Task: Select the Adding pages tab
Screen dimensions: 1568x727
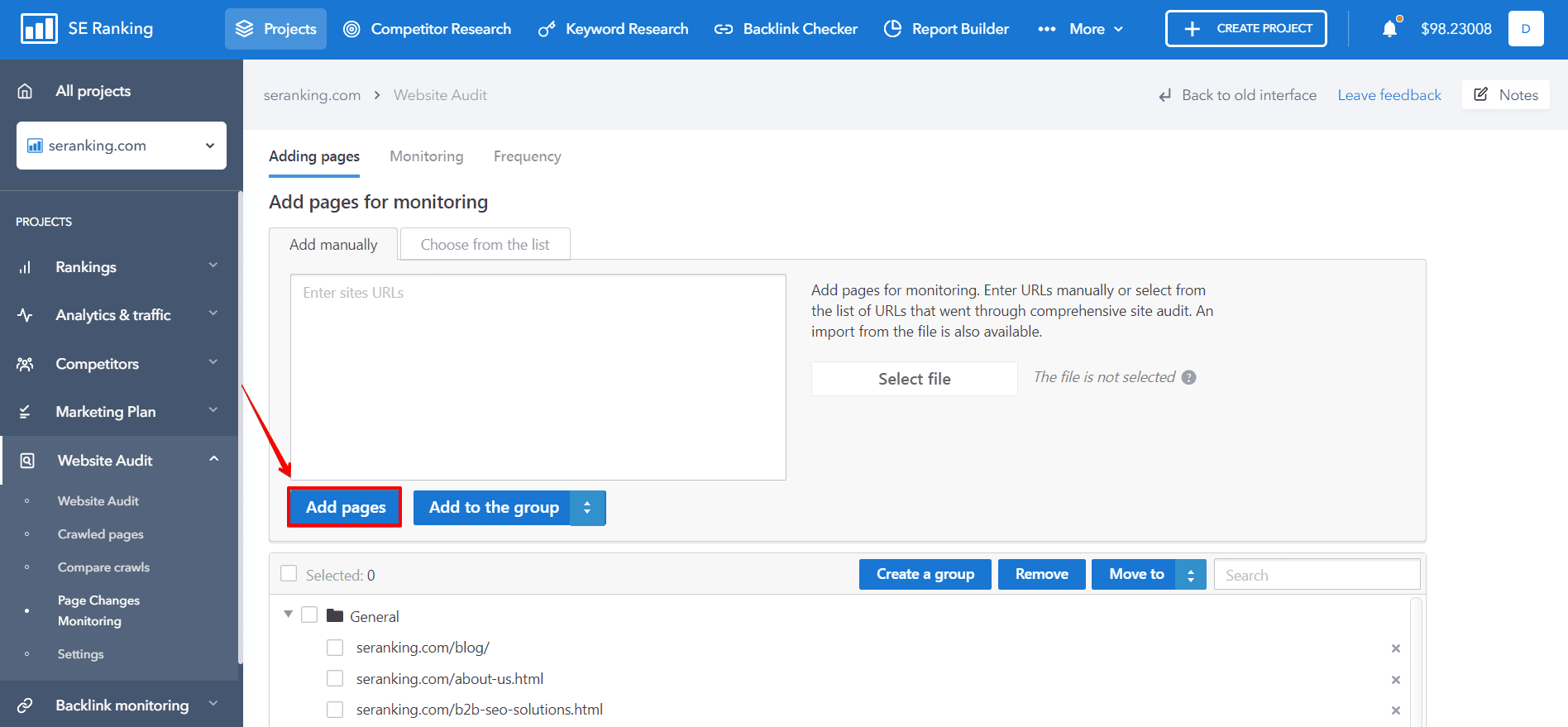Action: 314,156
